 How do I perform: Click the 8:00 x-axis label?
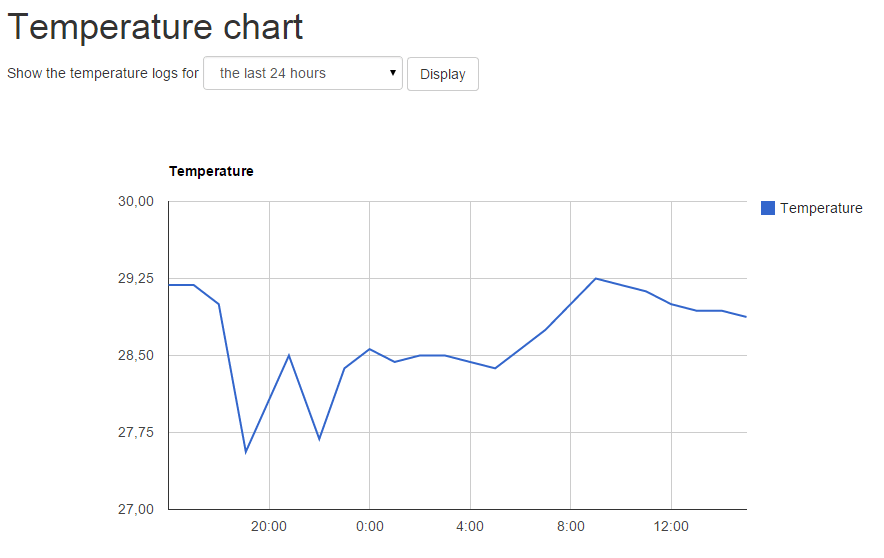[x=571, y=526]
